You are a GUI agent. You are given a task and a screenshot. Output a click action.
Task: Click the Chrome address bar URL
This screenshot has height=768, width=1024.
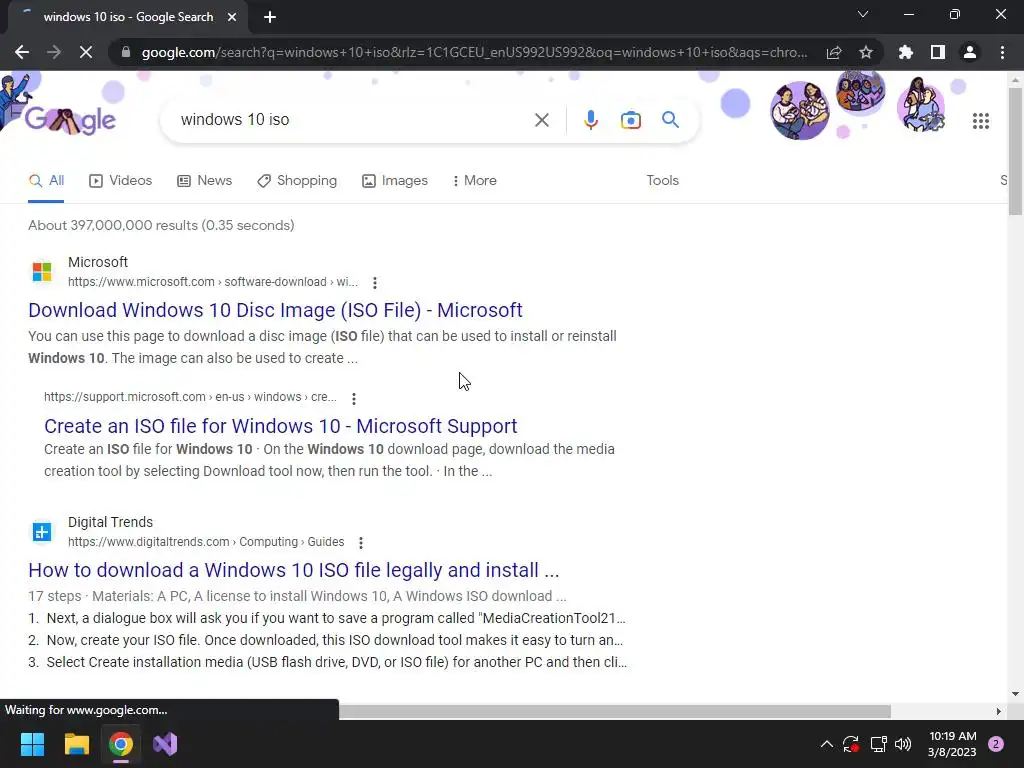click(474, 52)
